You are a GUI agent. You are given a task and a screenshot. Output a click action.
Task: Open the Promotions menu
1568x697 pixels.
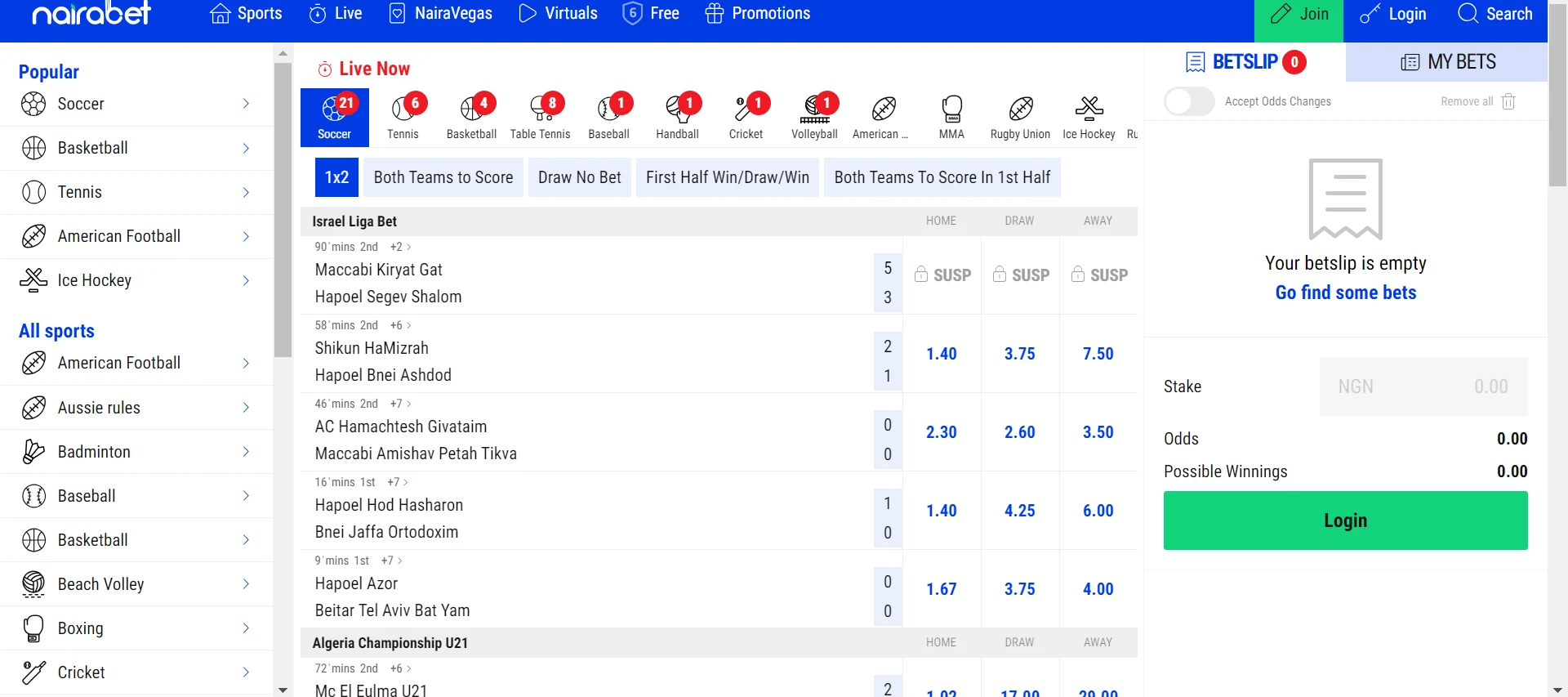tap(757, 14)
